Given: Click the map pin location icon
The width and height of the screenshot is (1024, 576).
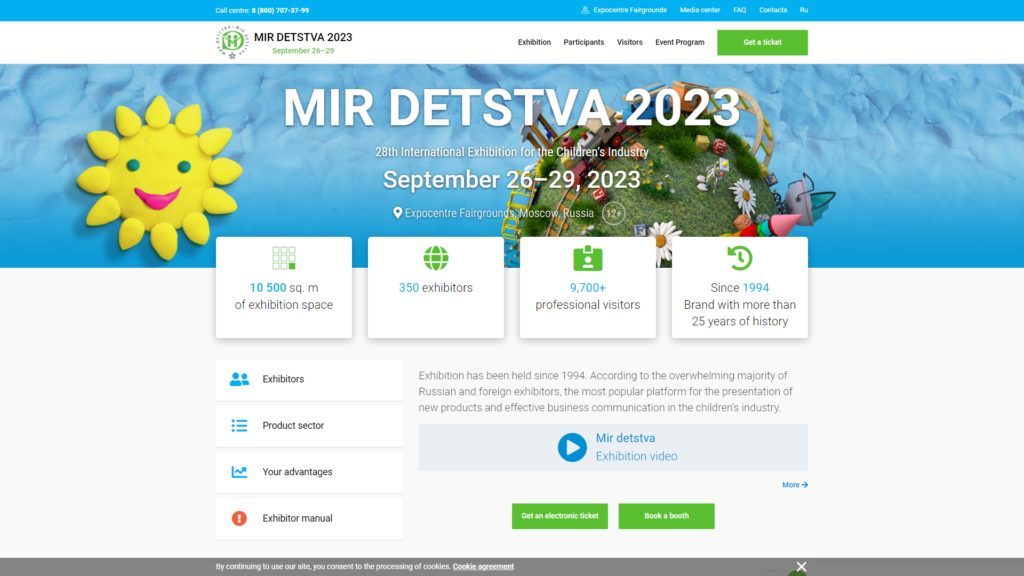Looking at the screenshot, I should click(x=397, y=213).
